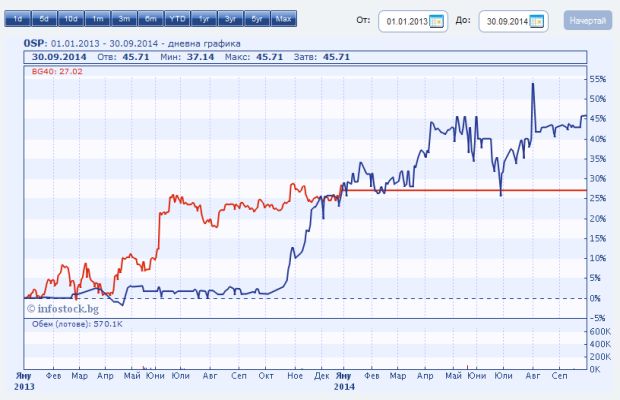Open the calendar icon for the До date
This screenshot has width=620, height=400.
[537, 21]
